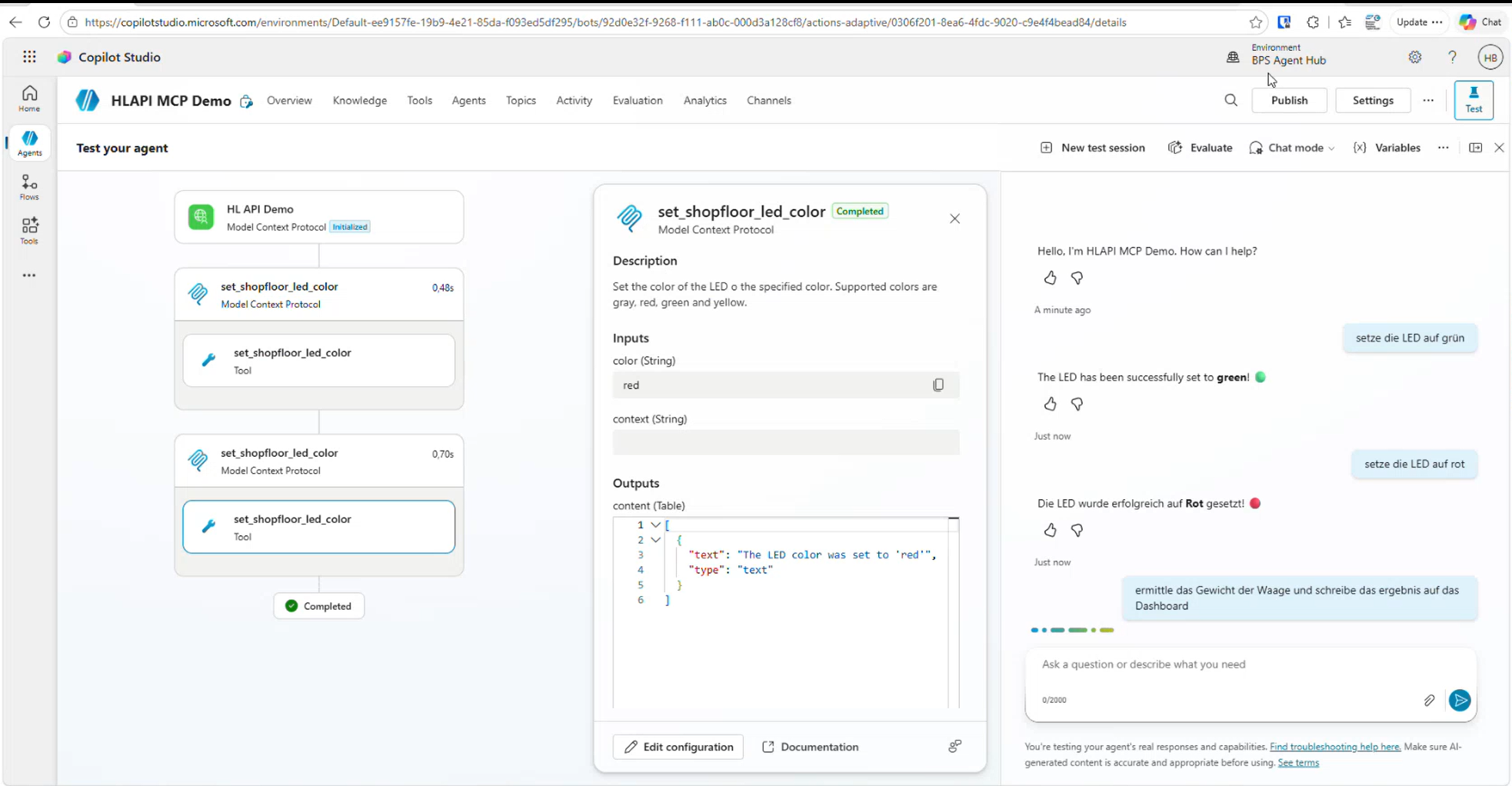The image size is (1512, 786).
Task: Thumbs up the greeting message
Action: pyautogui.click(x=1050, y=278)
